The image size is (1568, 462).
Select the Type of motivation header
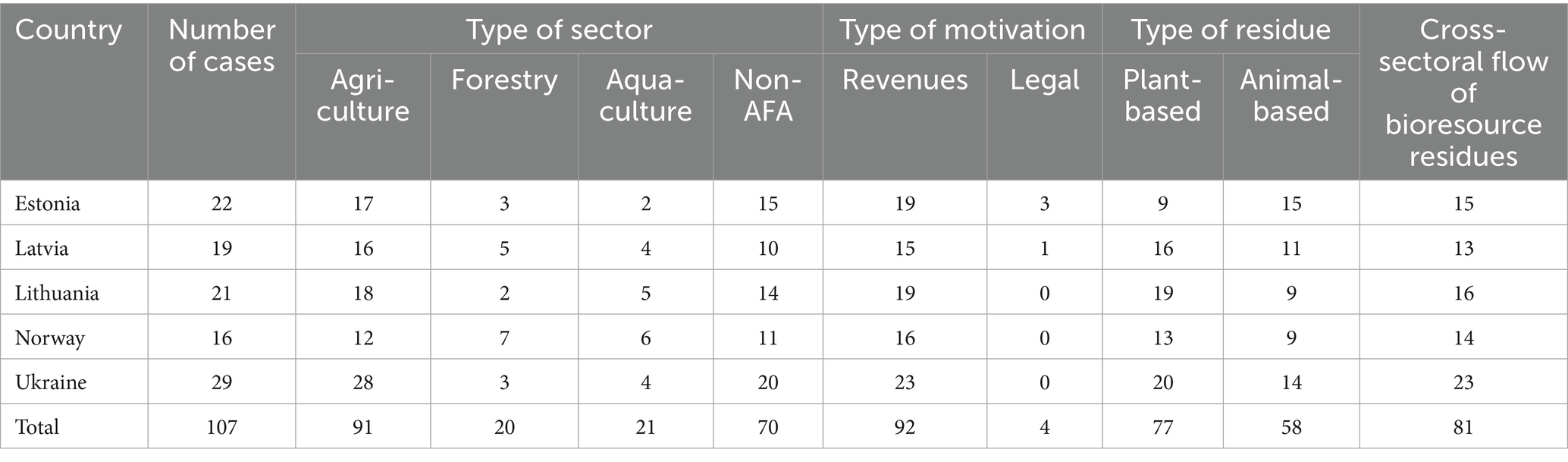click(961, 30)
